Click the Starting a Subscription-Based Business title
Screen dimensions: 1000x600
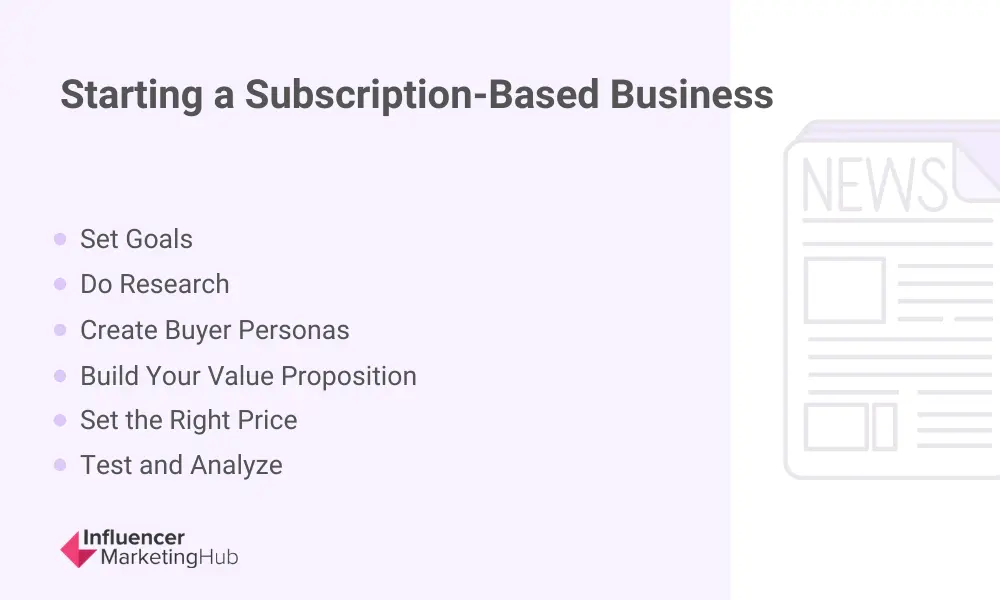416,95
